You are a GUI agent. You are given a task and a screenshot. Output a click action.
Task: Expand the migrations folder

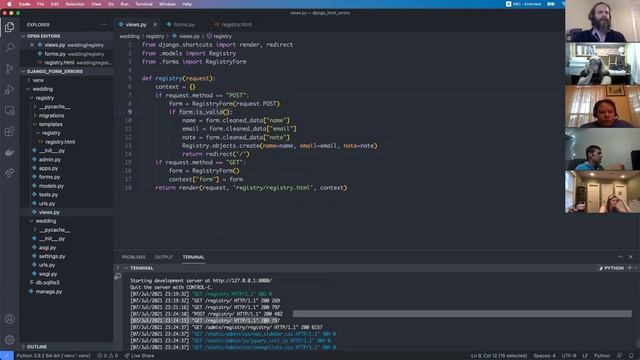(51, 116)
